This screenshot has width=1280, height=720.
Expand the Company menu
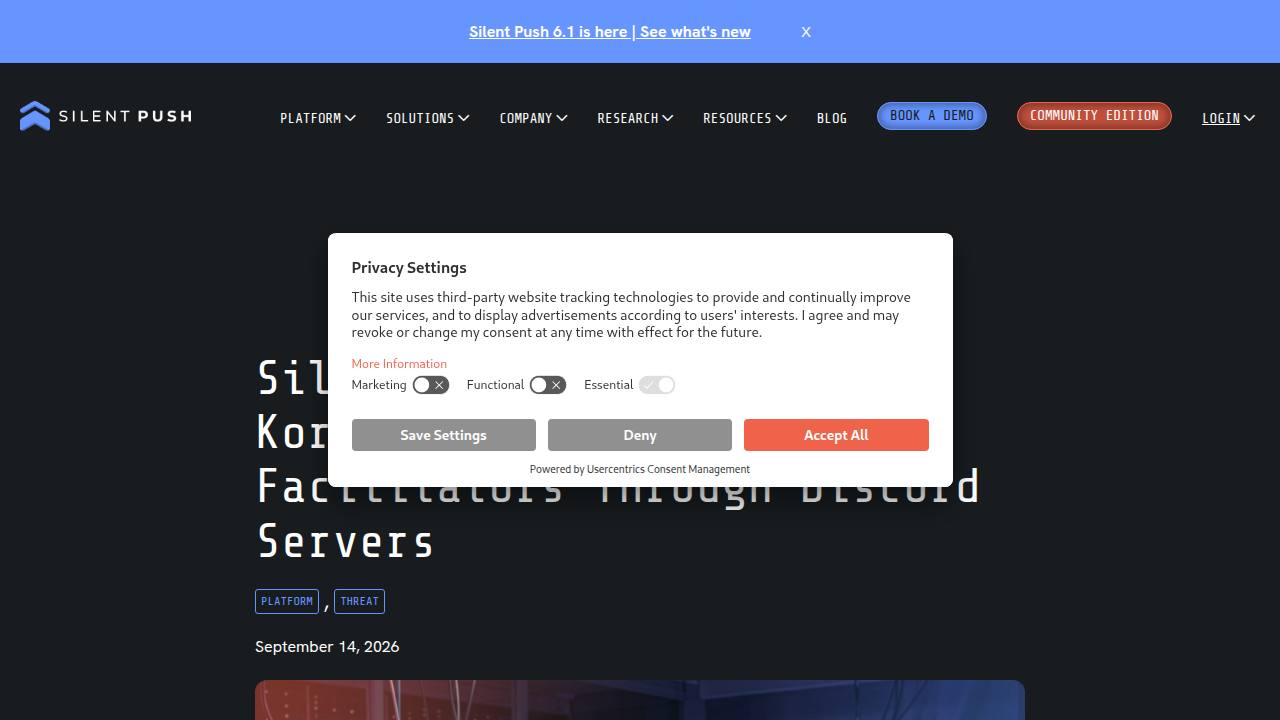click(534, 118)
